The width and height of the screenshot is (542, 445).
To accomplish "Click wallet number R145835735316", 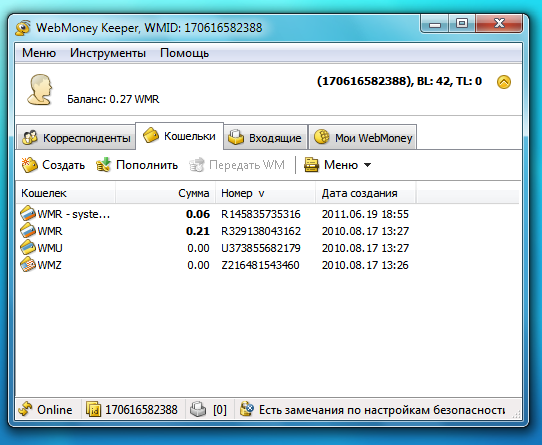I will (261, 214).
